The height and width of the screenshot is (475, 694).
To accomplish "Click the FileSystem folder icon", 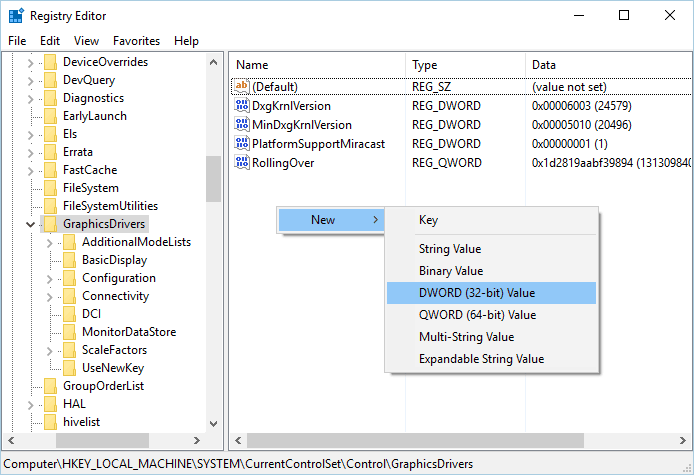I will tap(50, 188).
